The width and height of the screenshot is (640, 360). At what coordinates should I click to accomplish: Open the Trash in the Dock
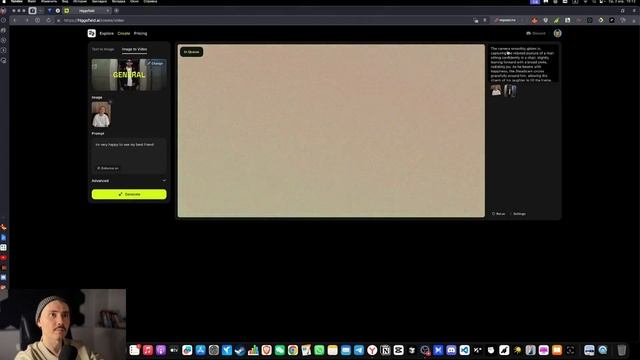(x=621, y=350)
